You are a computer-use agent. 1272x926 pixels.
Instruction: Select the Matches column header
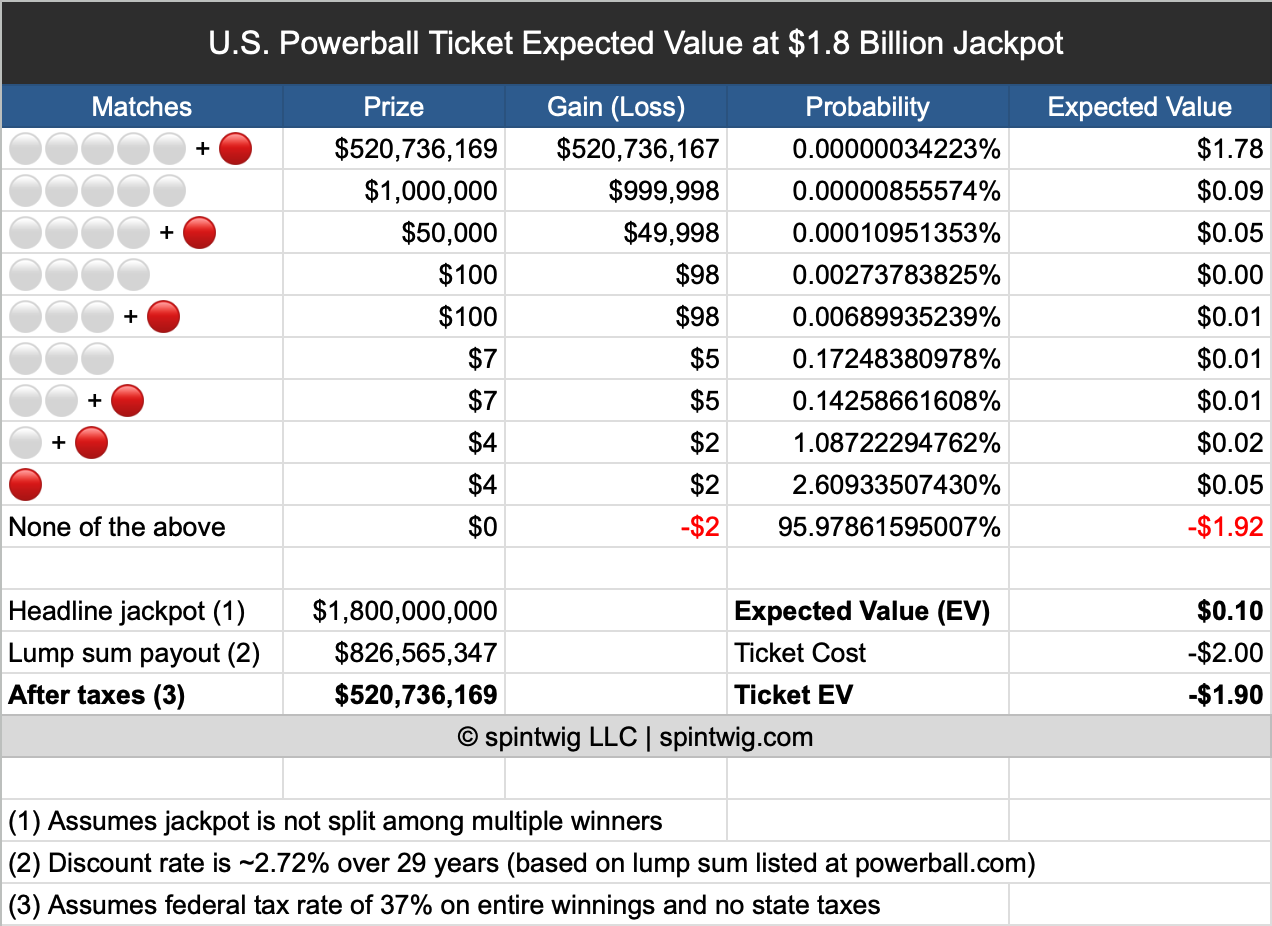click(x=142, y=107)
